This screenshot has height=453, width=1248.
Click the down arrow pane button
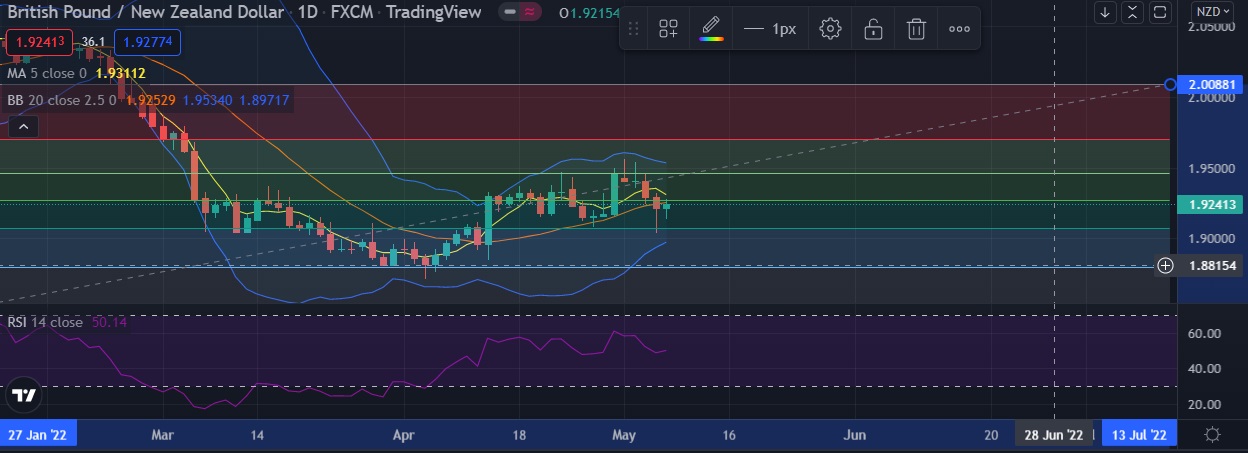1105,12
